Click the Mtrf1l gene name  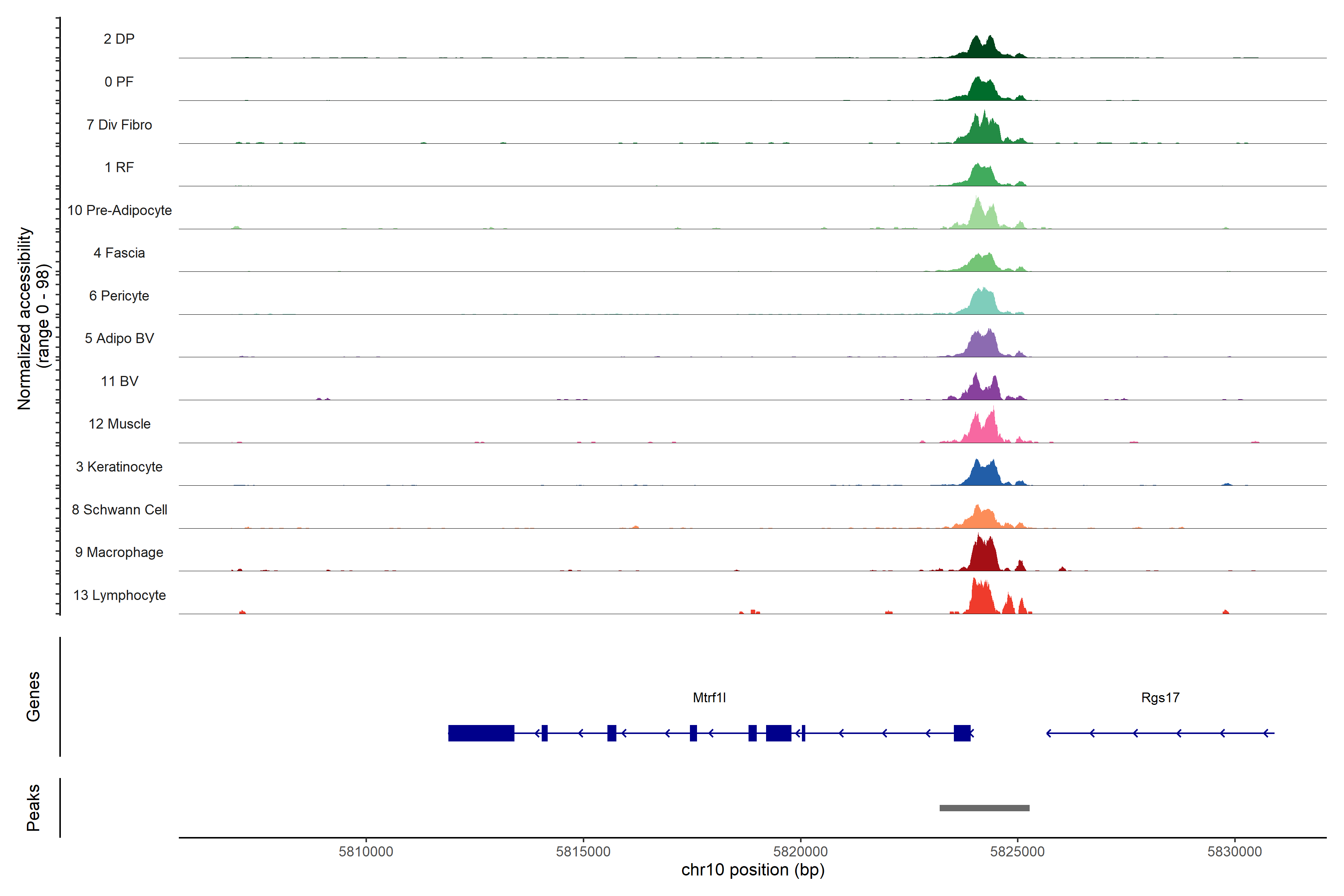click(709, 698)
